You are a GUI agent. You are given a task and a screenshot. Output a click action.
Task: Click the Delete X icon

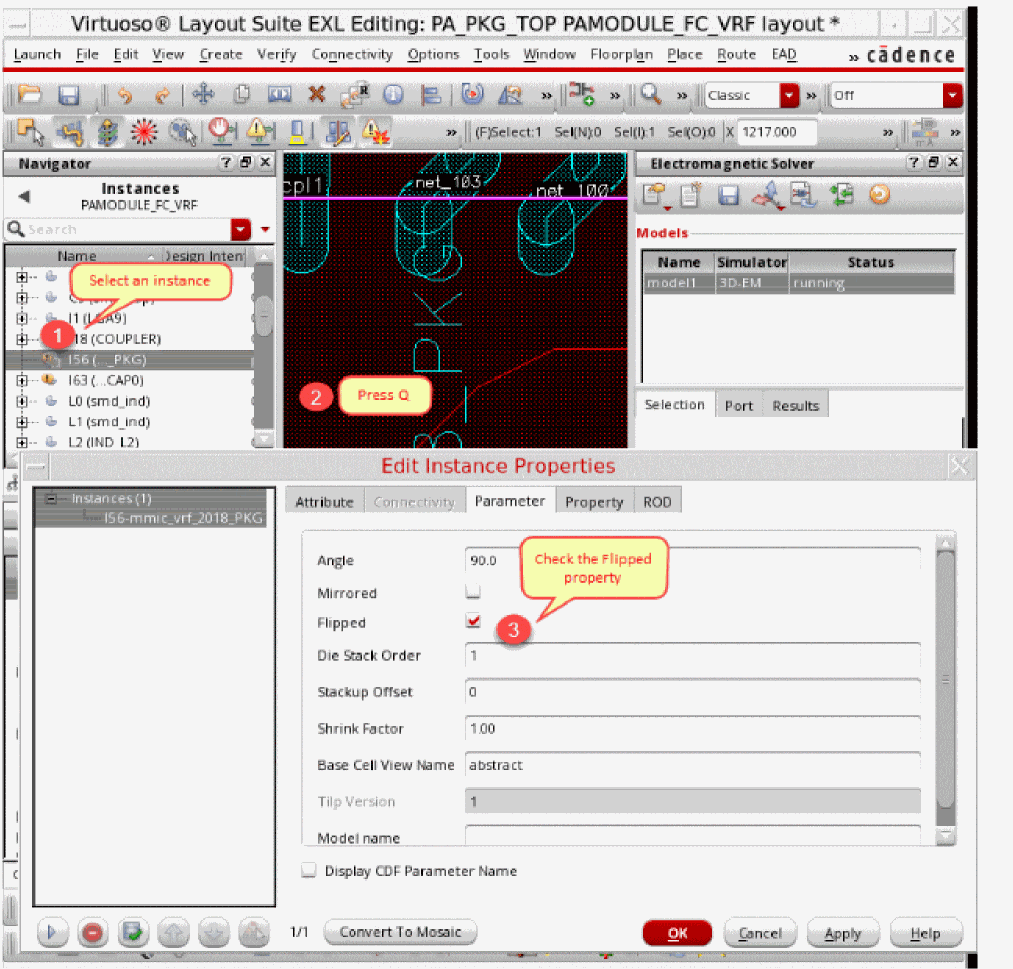tap(317, 94)
